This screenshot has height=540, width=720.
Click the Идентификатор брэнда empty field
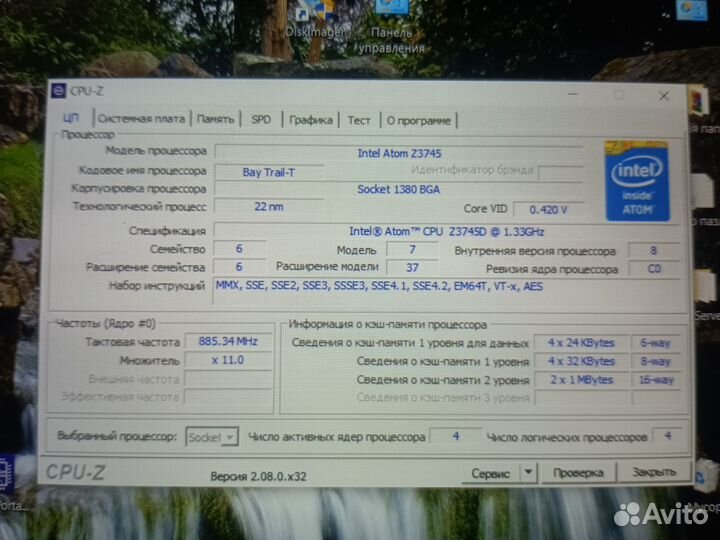click(561, 173)
